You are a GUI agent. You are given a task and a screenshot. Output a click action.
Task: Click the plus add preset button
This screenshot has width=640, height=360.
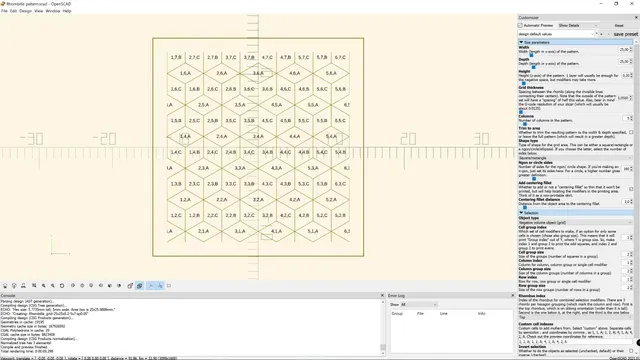click(x=601, y=34)
